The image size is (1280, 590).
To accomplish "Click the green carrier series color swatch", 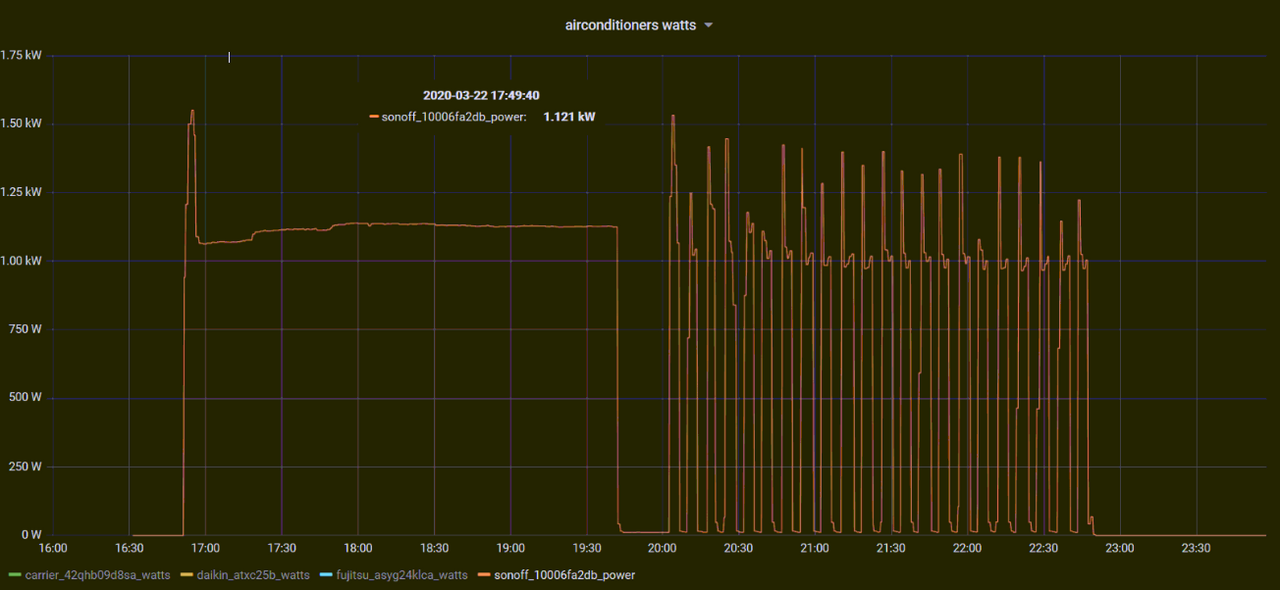I will 13,575.
